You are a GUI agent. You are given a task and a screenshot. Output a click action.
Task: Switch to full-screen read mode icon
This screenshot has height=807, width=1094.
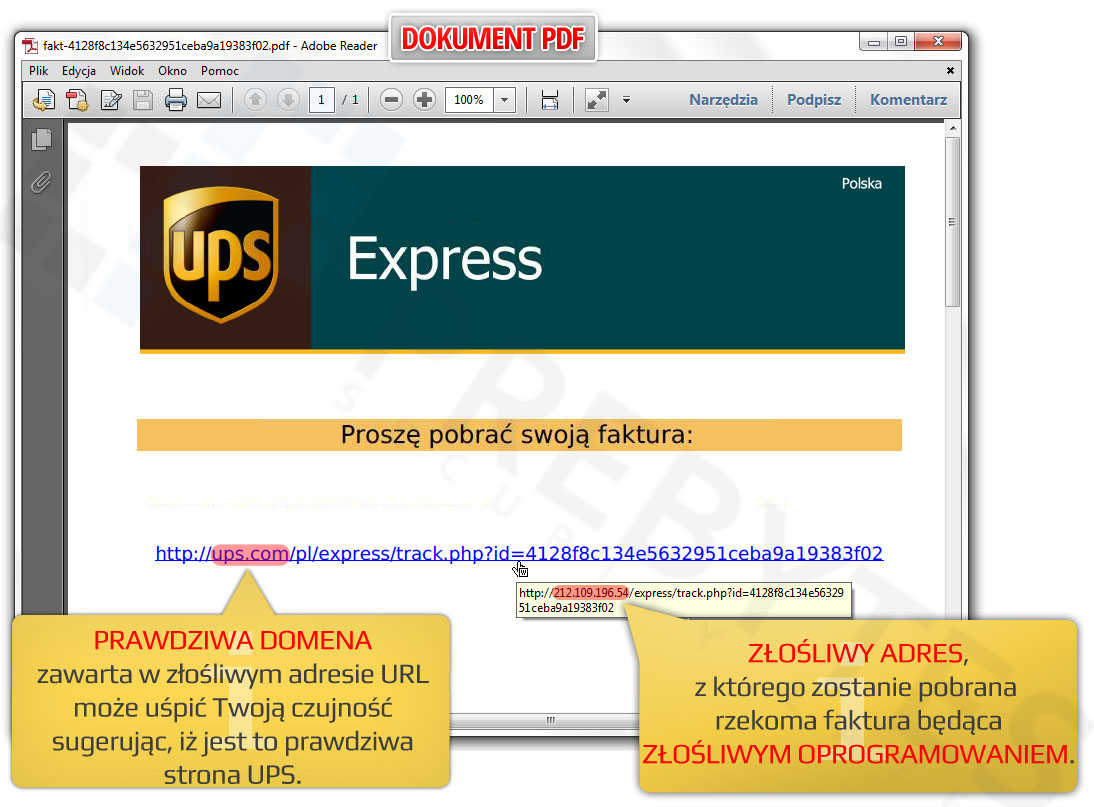(x=597, y=100)
